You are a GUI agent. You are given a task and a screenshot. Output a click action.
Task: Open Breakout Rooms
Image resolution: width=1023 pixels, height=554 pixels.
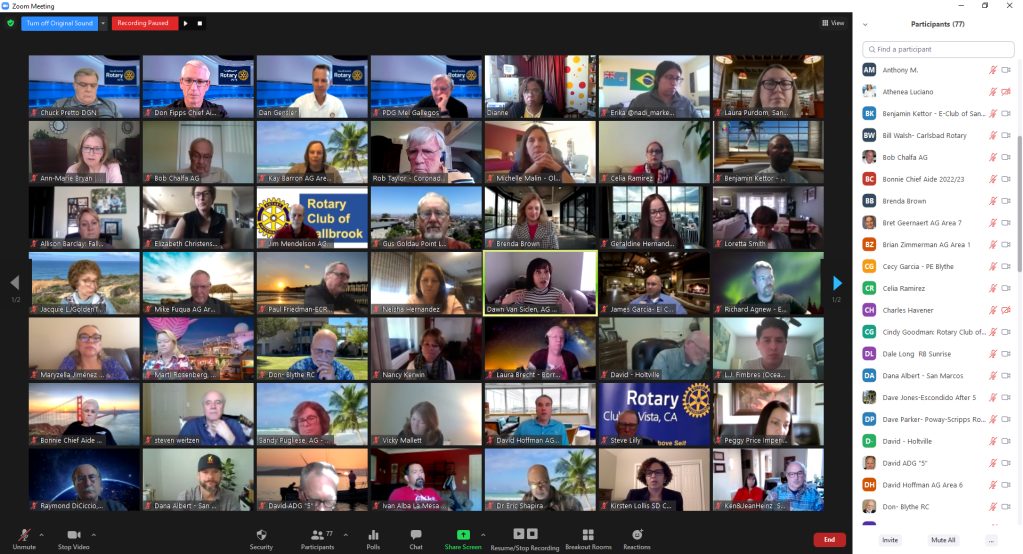click(x=588, y=539)
